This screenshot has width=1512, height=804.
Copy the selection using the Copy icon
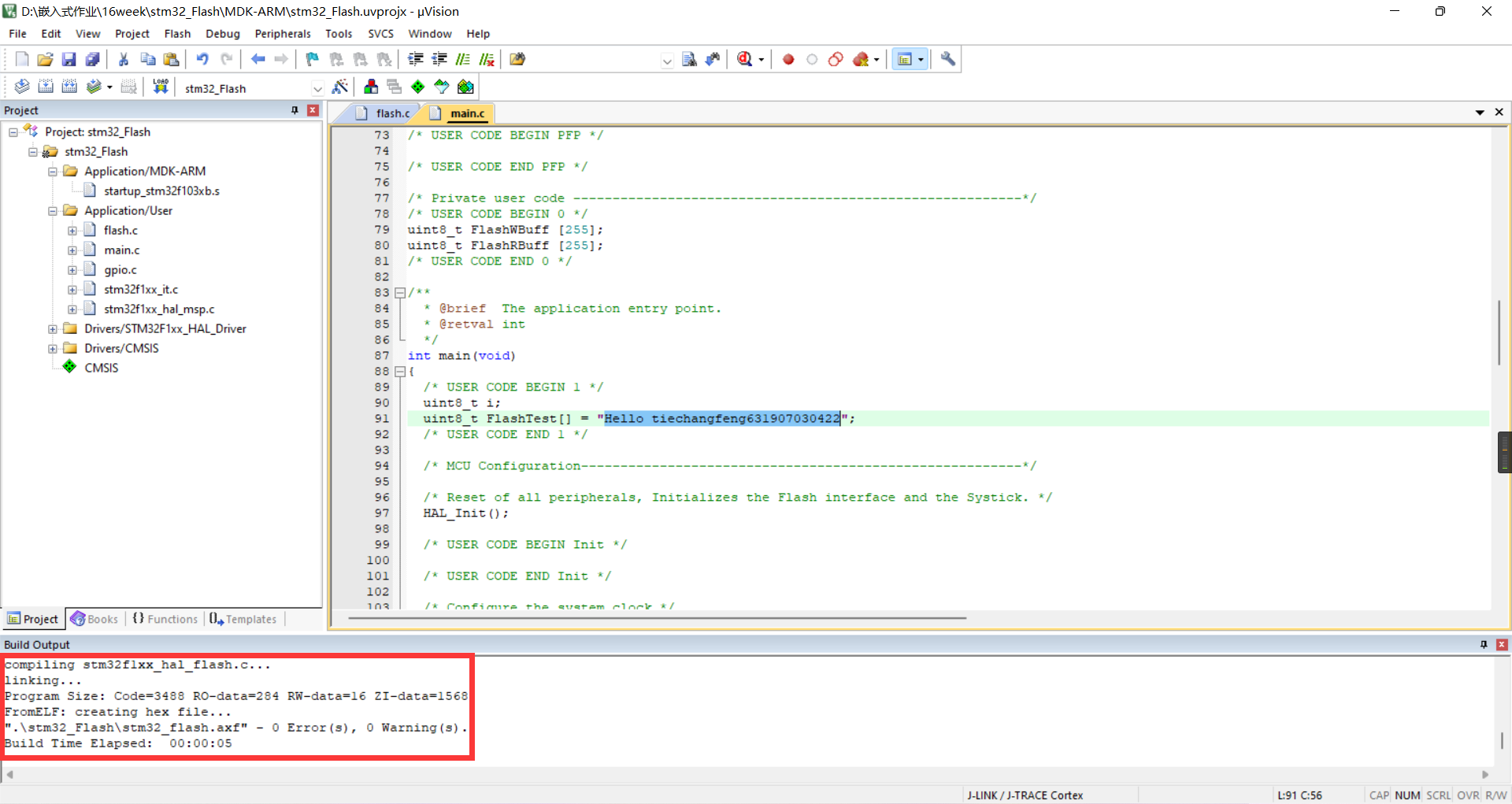(147, 59)
